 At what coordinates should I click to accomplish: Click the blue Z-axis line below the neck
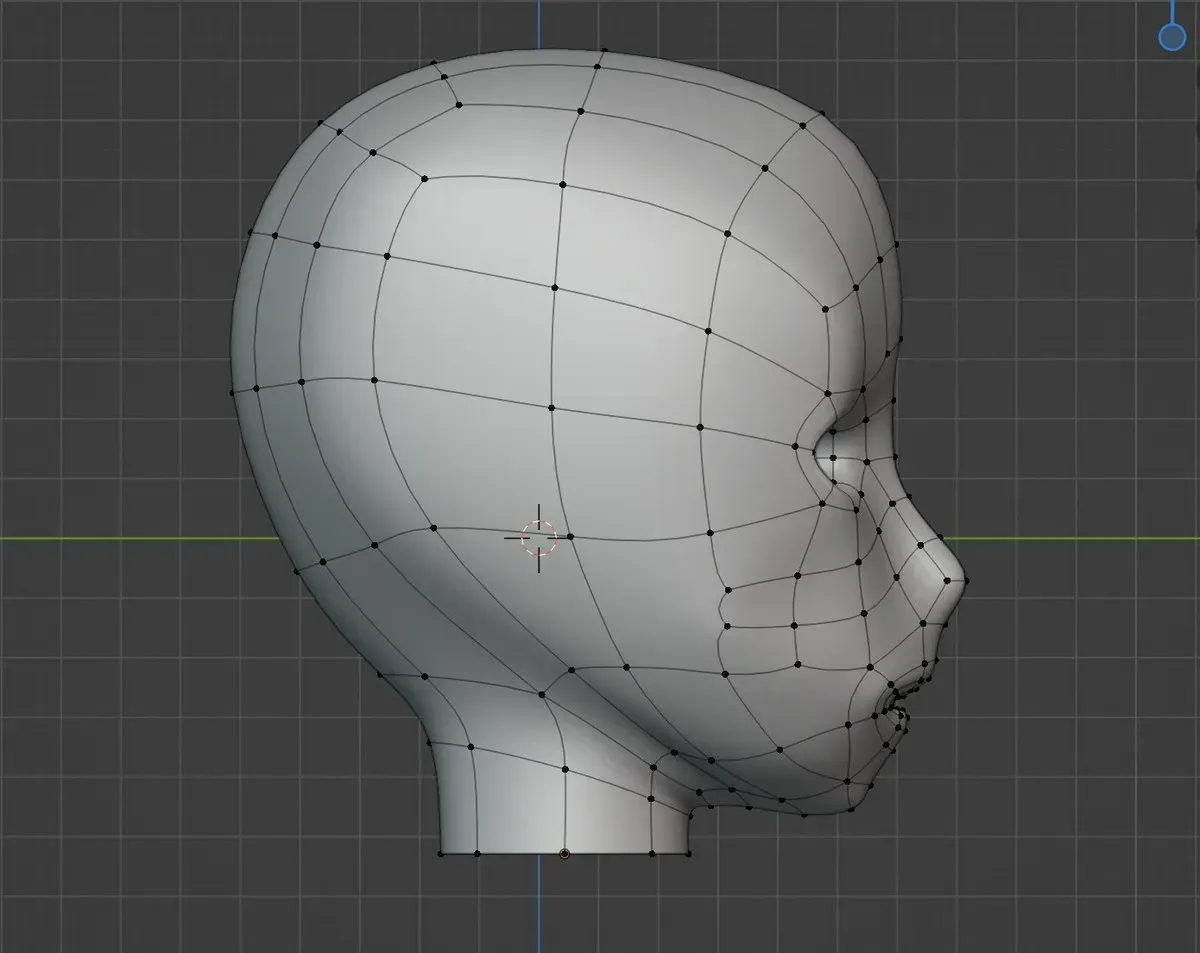point(539,905)
